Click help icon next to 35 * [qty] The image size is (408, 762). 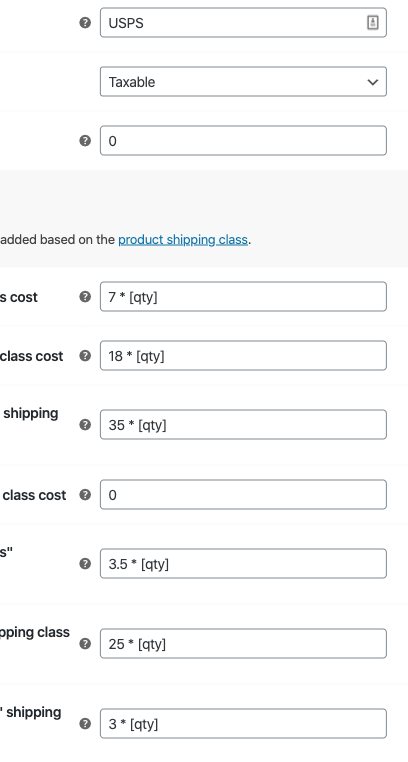click(x=85, y=425)
